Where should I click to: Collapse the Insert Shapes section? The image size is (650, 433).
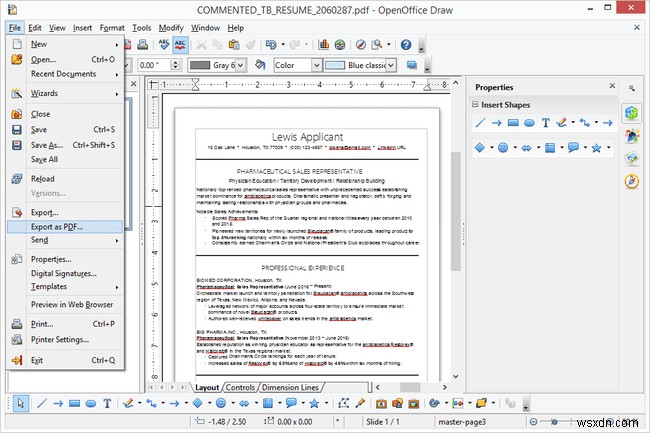coord(475,104)
